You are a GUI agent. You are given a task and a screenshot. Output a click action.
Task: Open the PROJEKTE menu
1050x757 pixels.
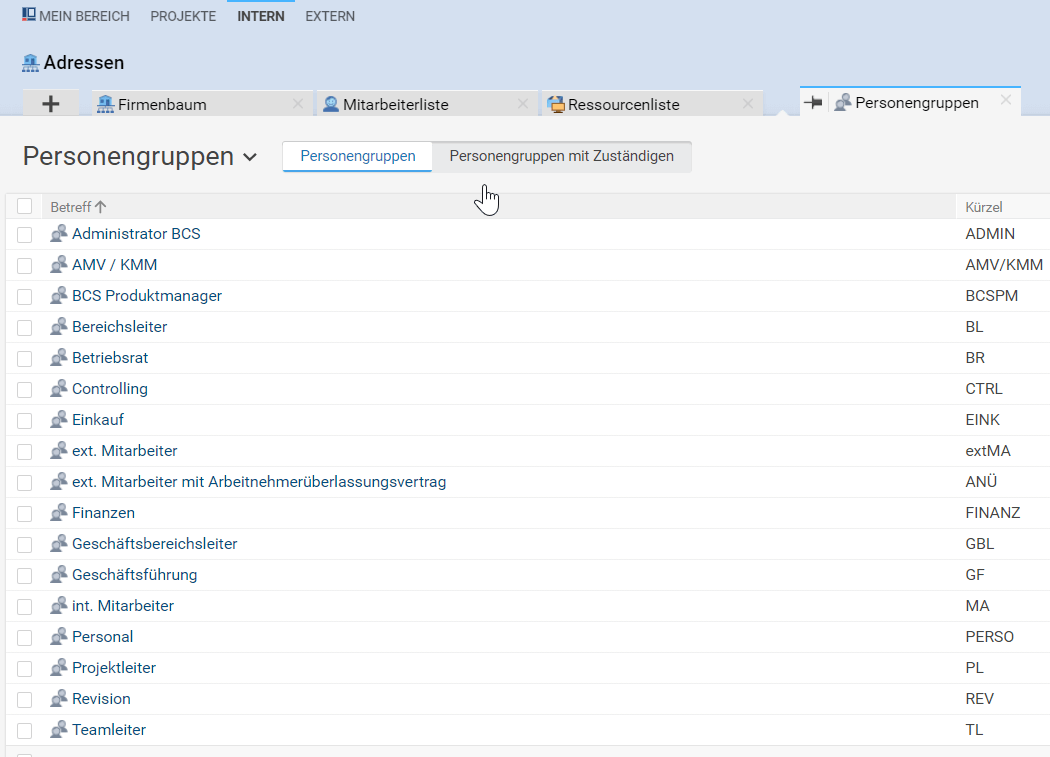coord(183,16)
